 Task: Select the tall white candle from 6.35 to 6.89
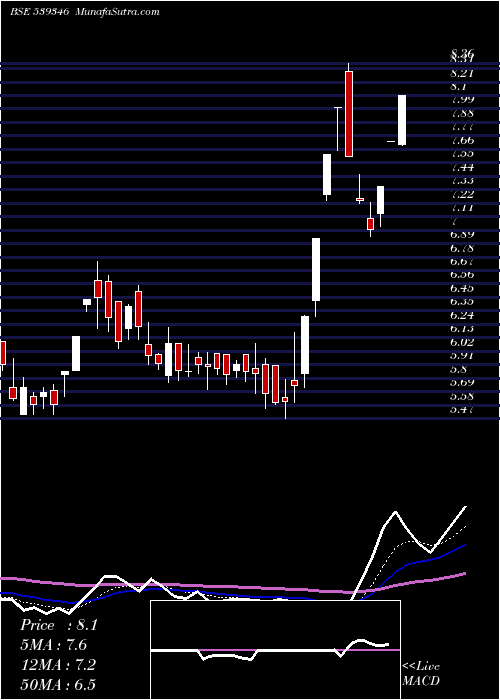316,269
